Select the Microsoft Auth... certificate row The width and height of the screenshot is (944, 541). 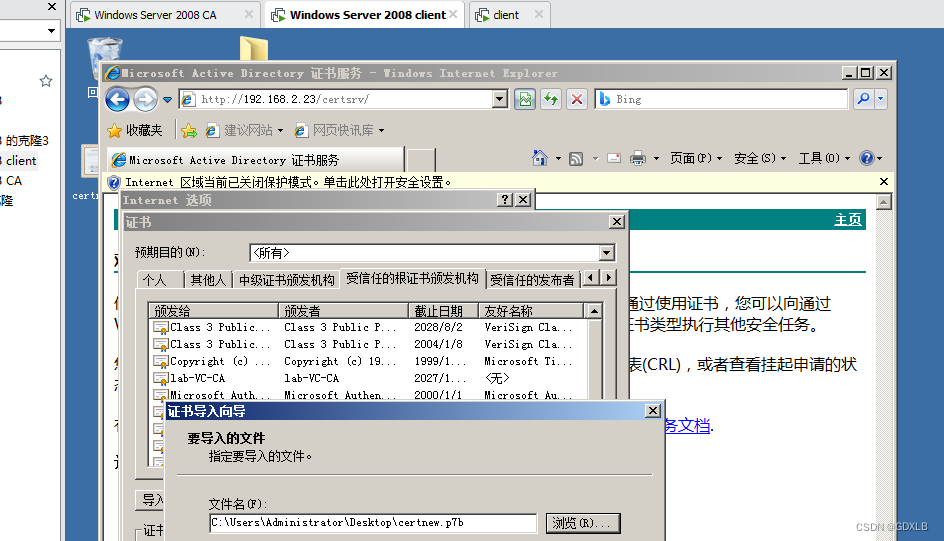(367, 394)
